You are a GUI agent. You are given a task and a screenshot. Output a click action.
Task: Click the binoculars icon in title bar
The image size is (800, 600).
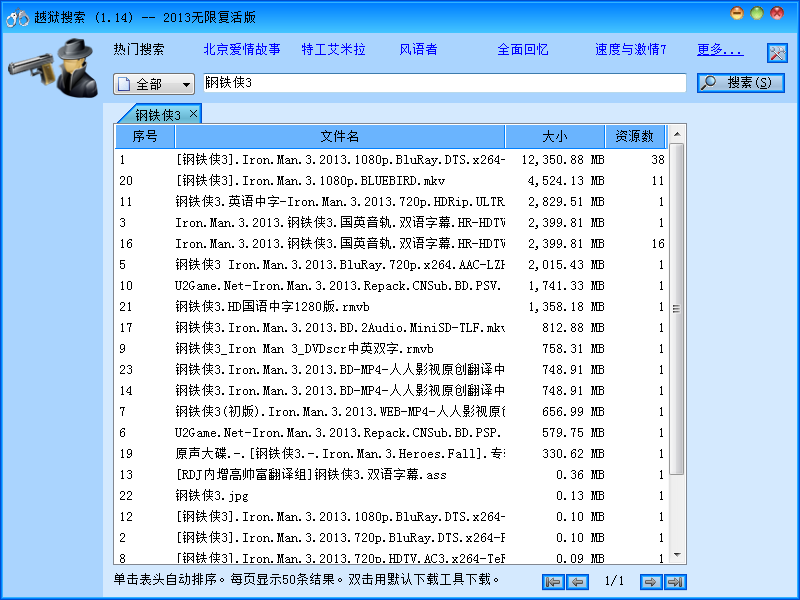click(15, 17)
